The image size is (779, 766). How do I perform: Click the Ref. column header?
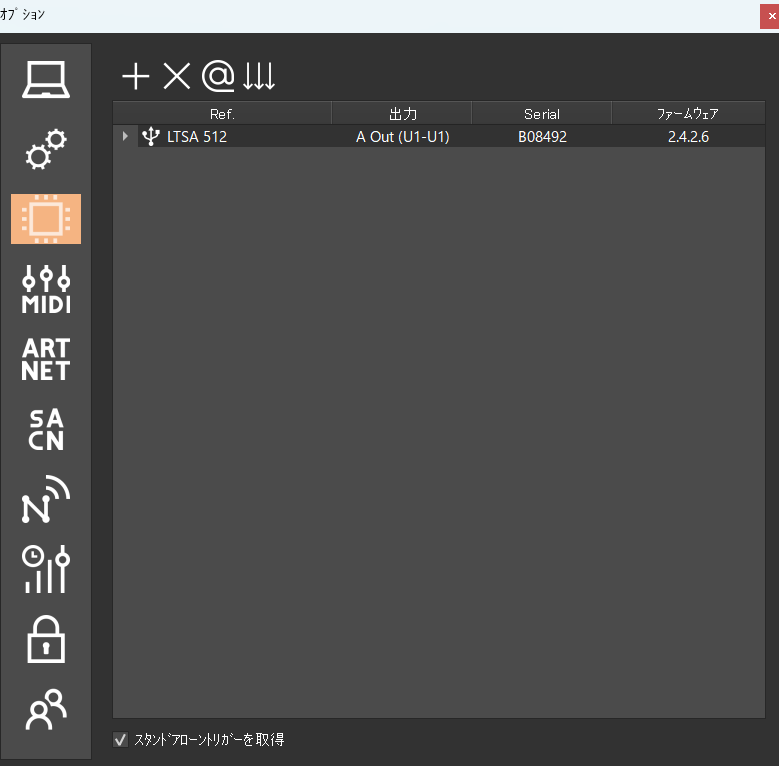tap(222, 114)
